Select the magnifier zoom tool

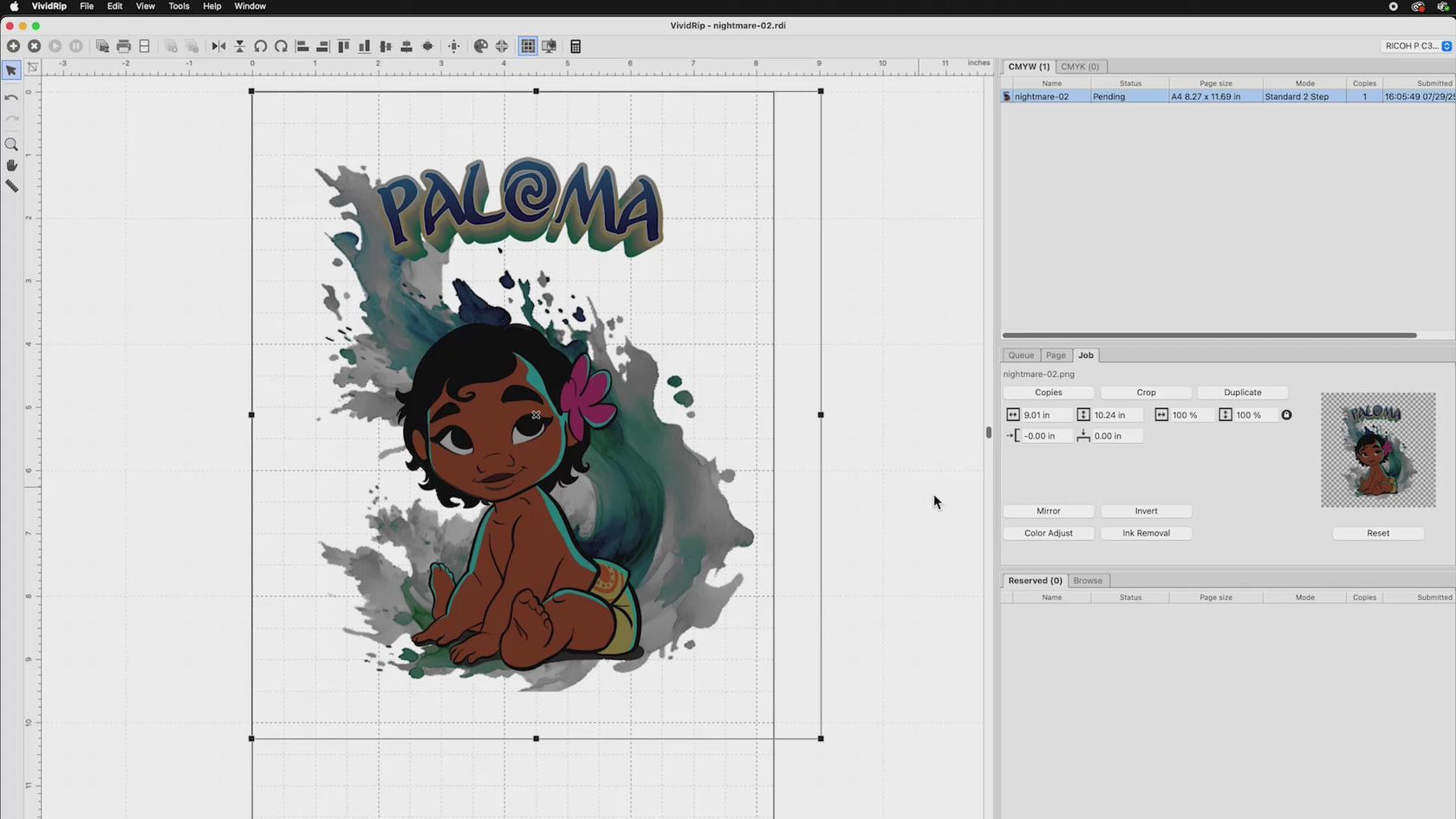click(11, 145)
